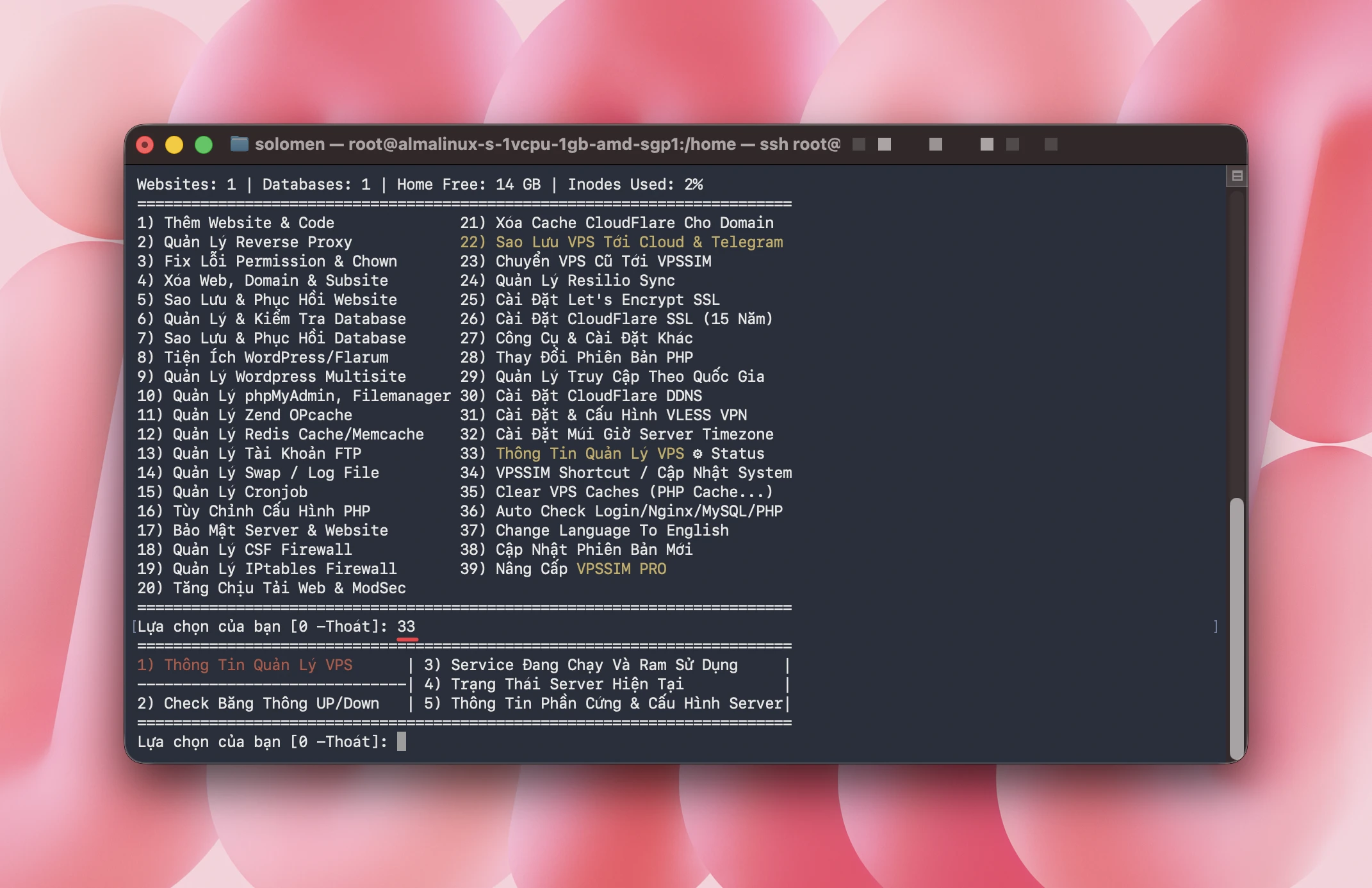
Task: Click submenu '2) Check Băng Thông UP/Down'
Action: [x=258, y=703]
